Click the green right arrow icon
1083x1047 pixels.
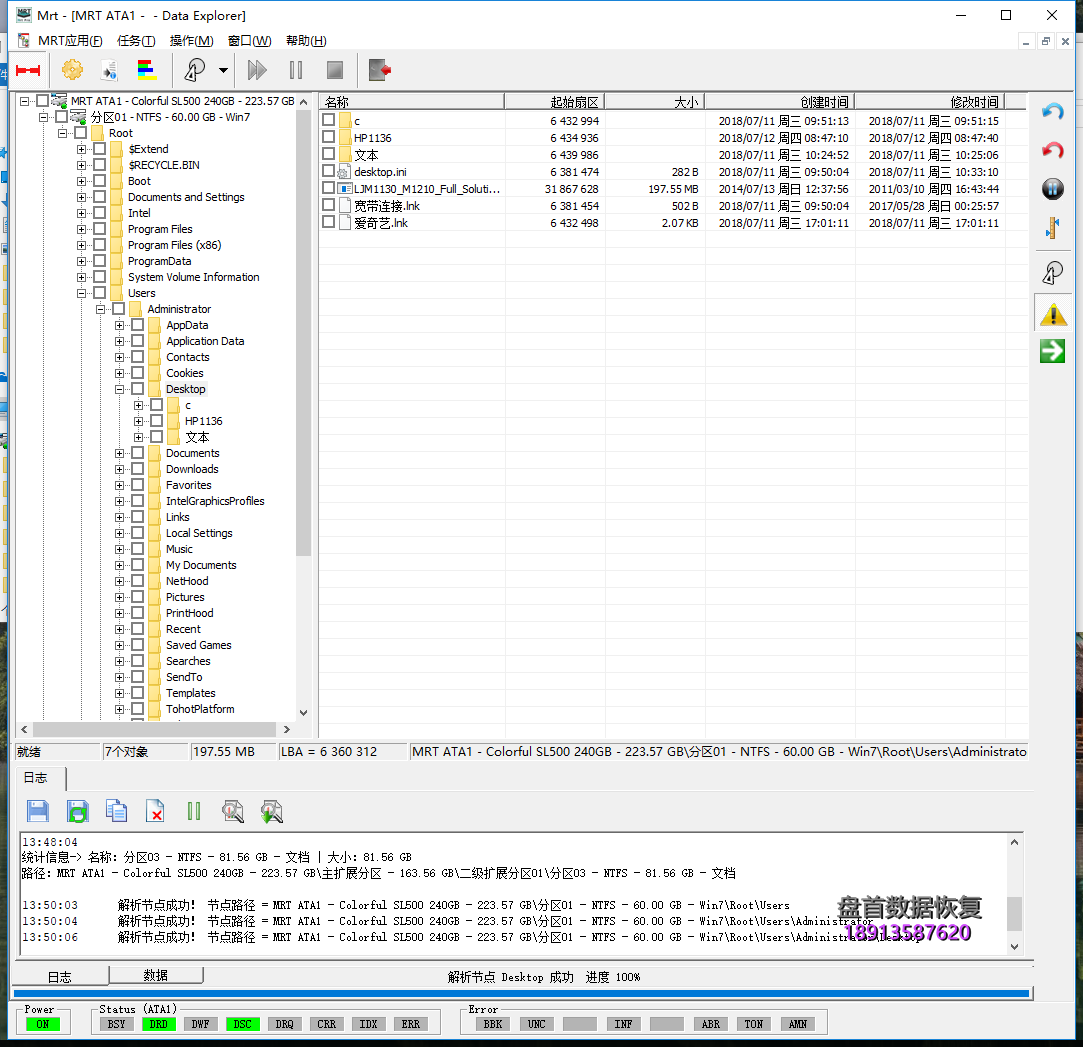(1052, 351)
